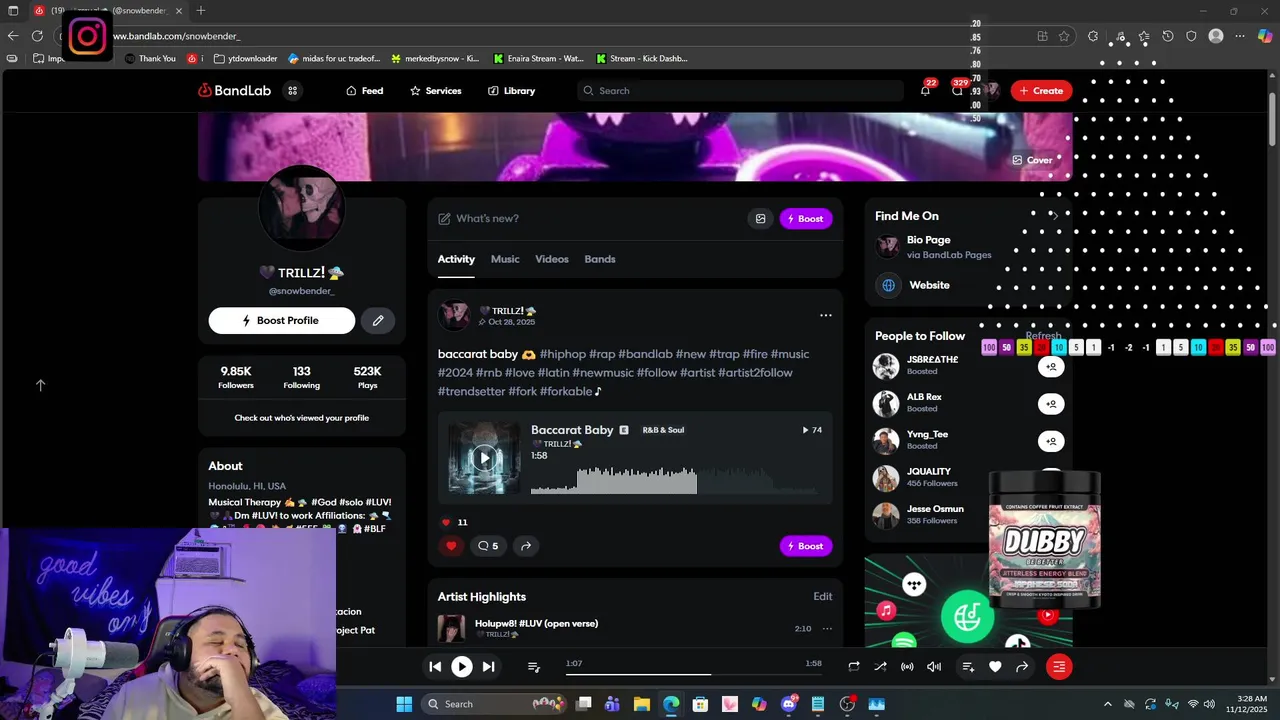Click the edit profile pencil icon
The width and height of the screenshot is (1280, 720).
(378, 320)
